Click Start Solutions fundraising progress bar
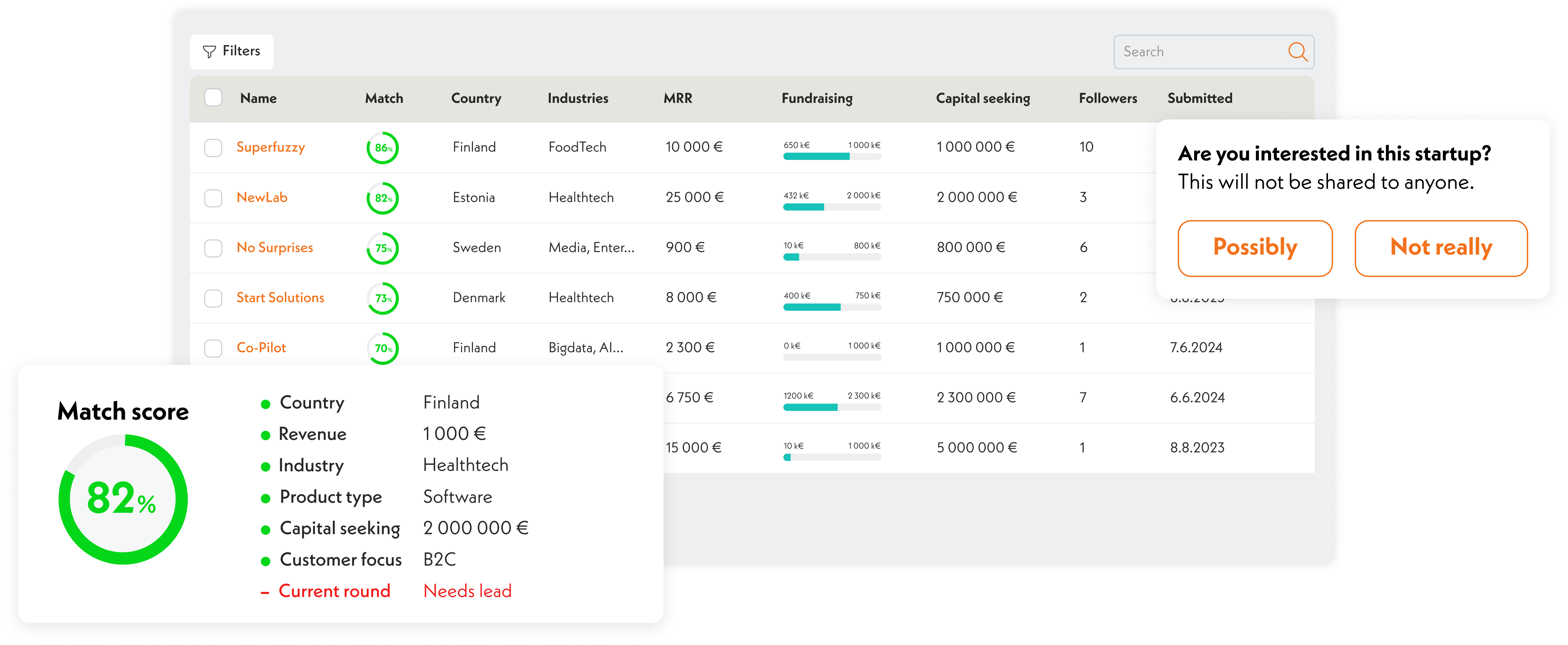The width and height of the screenshot is (1568, 645). click(832, 307)
